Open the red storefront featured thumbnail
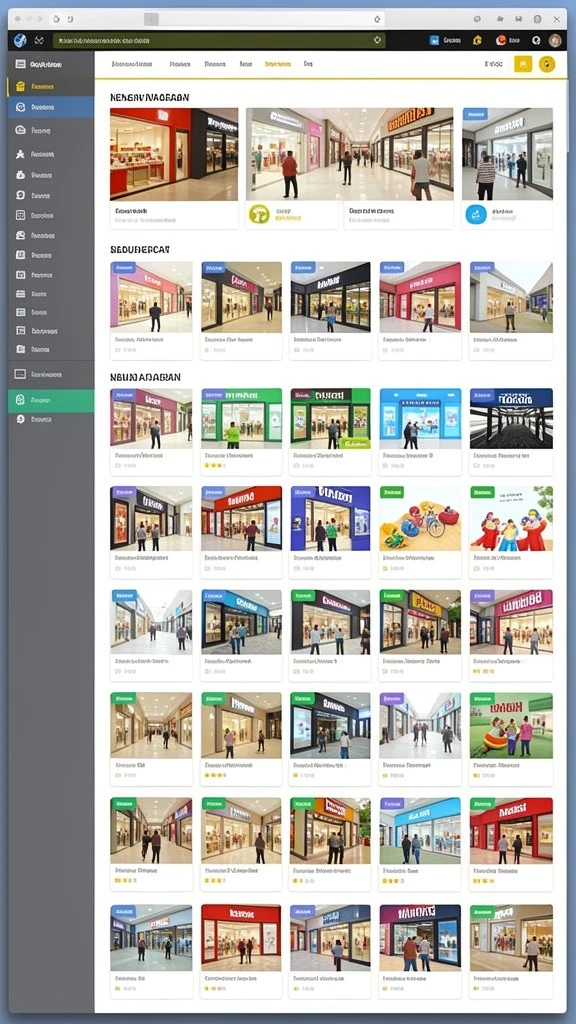 point(174,154)
